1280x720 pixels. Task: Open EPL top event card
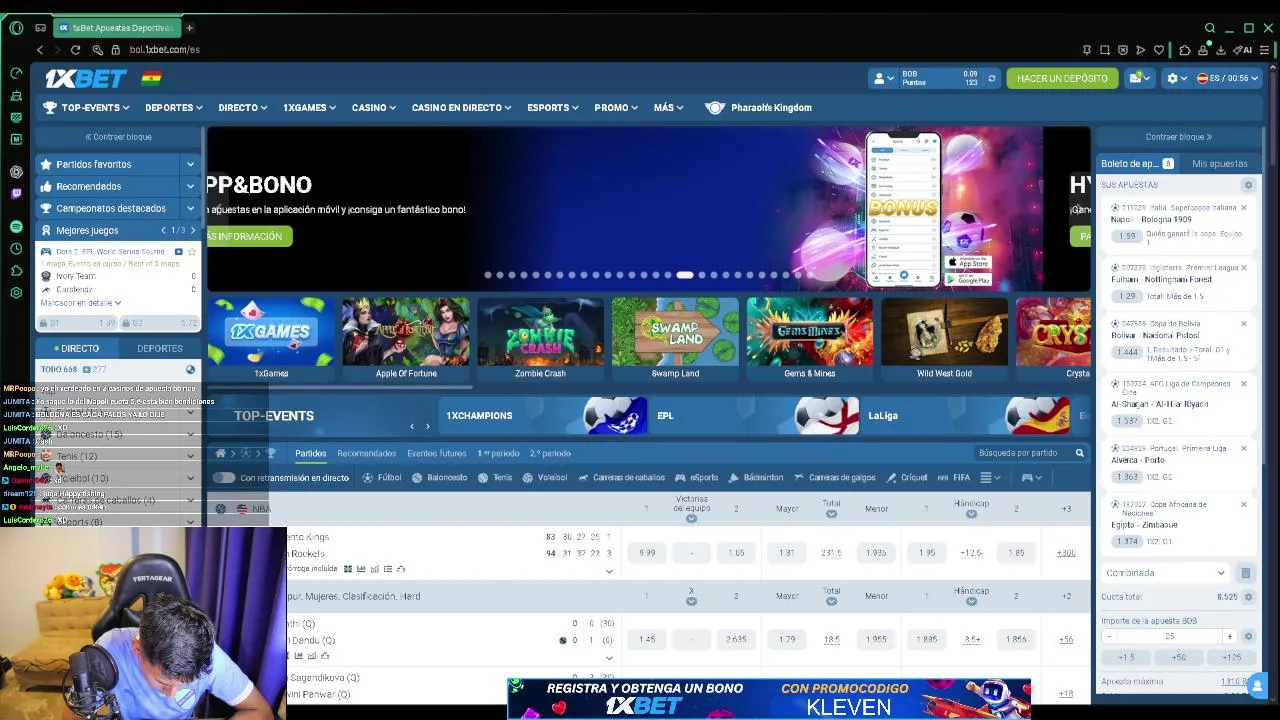tap(755, 416)
